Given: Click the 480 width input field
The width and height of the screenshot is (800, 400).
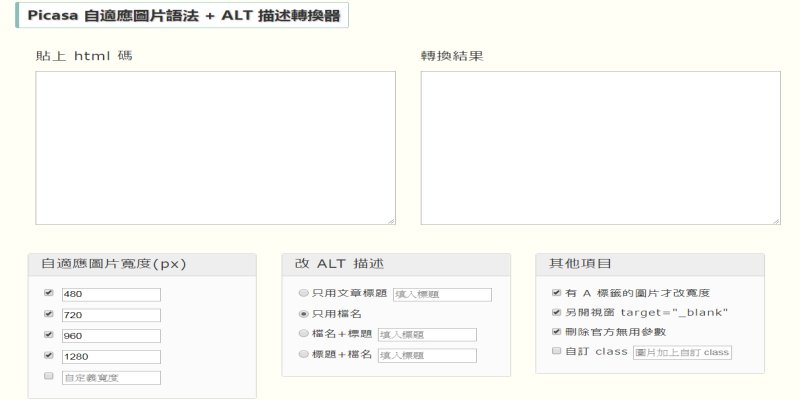Looking at the screenshot, I should pos(111,294).
